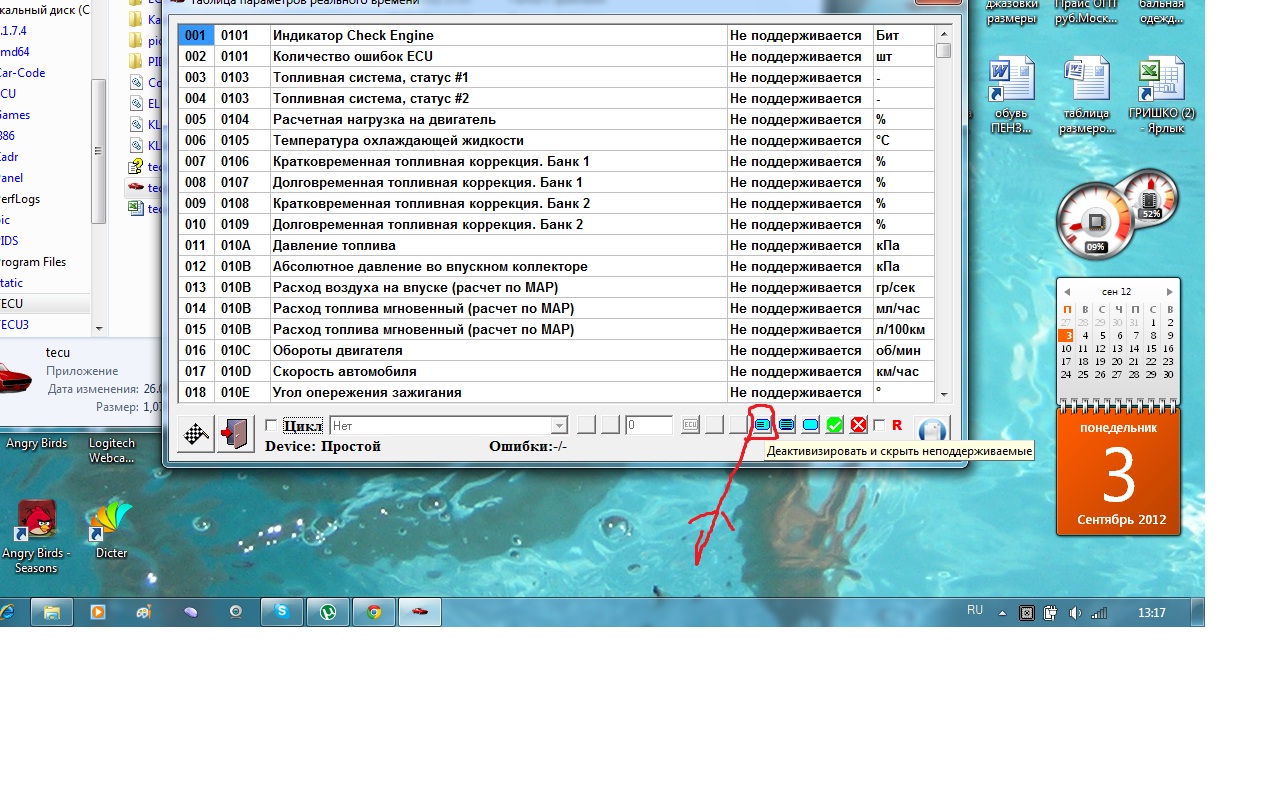Click the Skype icon in the taskbar
1280x800 pixels.
(283, 612)
